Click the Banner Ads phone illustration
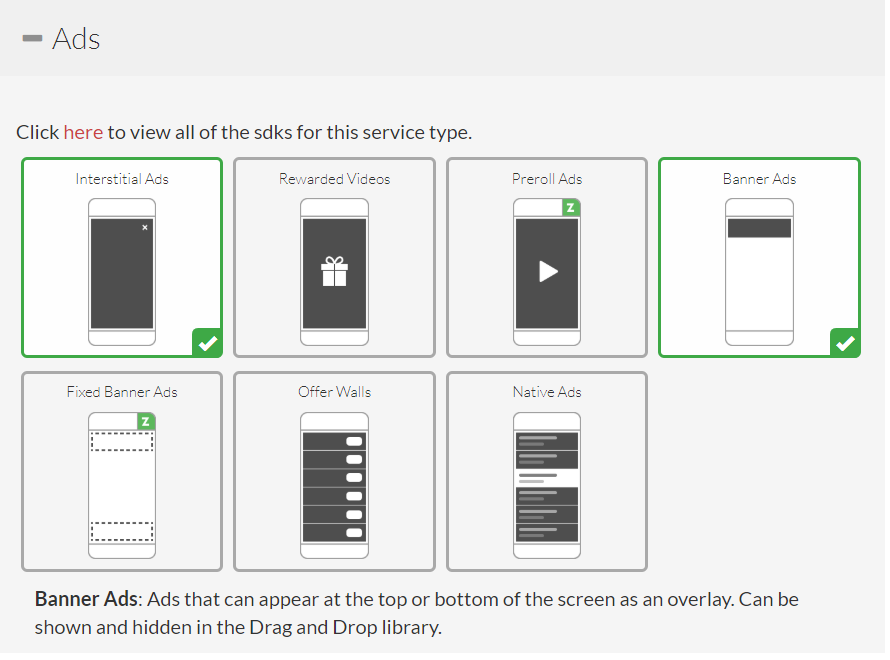The height and width of the screenshot is (660, 890). pos(759,270)
